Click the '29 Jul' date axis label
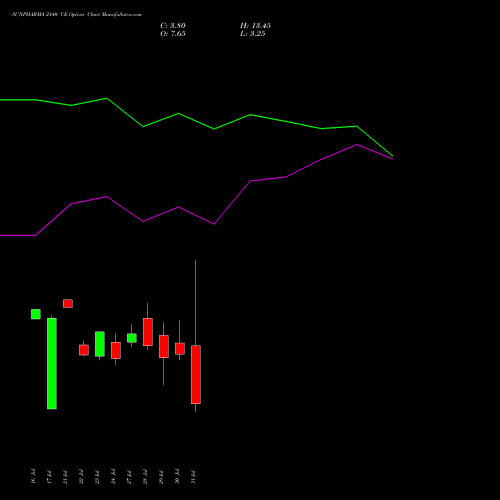The height and width of the screenshot is (500, 500). click(161, 477)
